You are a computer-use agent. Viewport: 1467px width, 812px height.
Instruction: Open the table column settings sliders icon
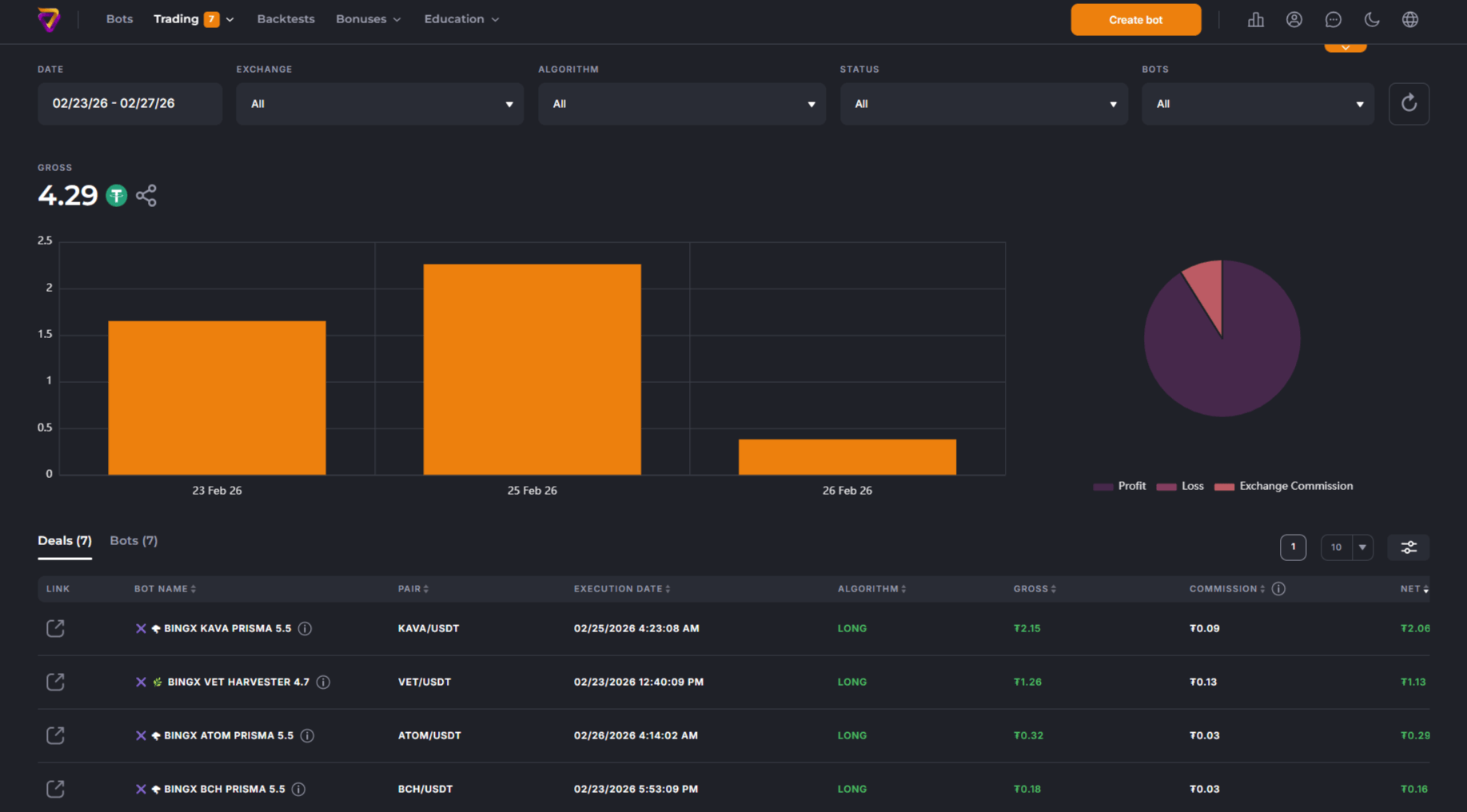(x=1409, y=547)
